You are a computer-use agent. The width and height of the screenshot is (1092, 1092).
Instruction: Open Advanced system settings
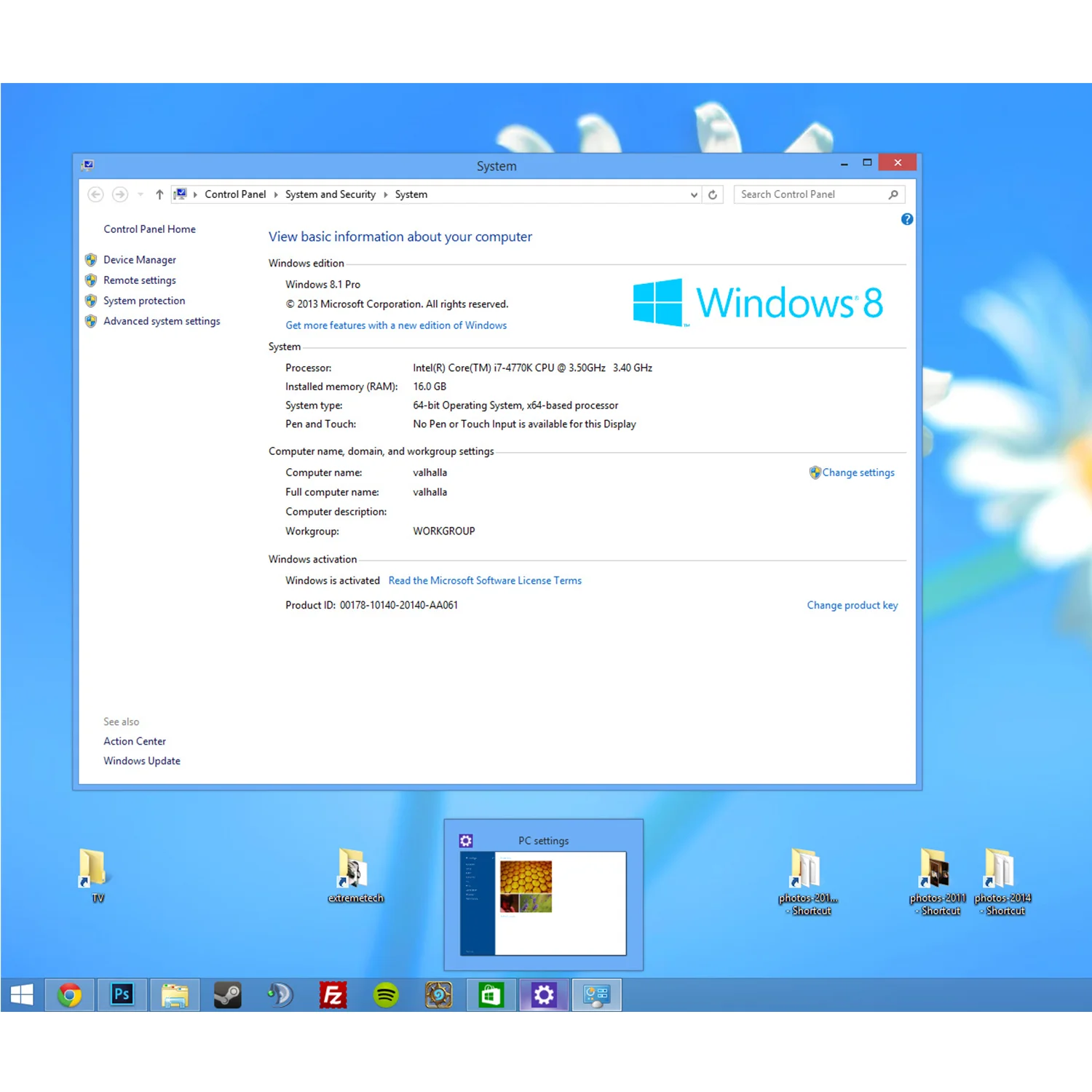coord(162,321)
